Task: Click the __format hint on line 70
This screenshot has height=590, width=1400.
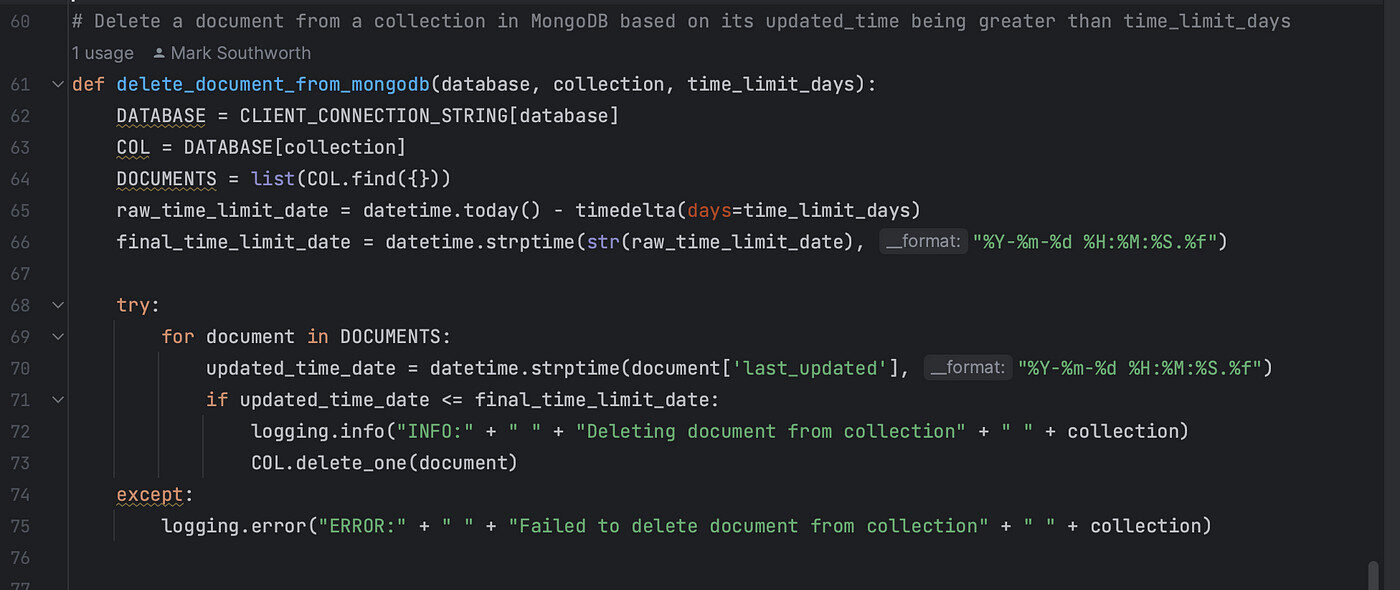Action: pyautogui.click(x=969, y=368)
